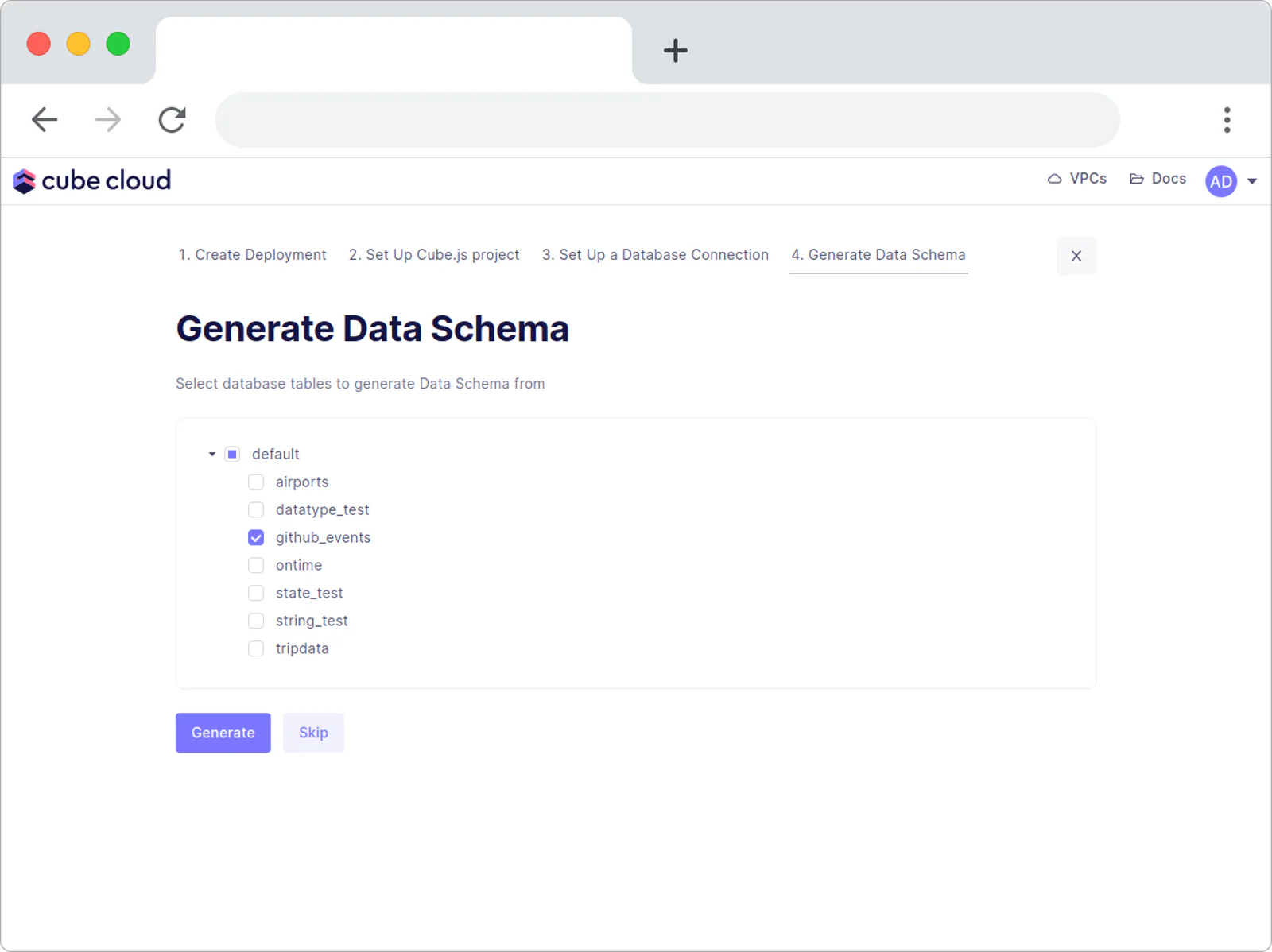Click the green maximize window button
Screen dimensions: 1272x952
click(x=118, y=44)
